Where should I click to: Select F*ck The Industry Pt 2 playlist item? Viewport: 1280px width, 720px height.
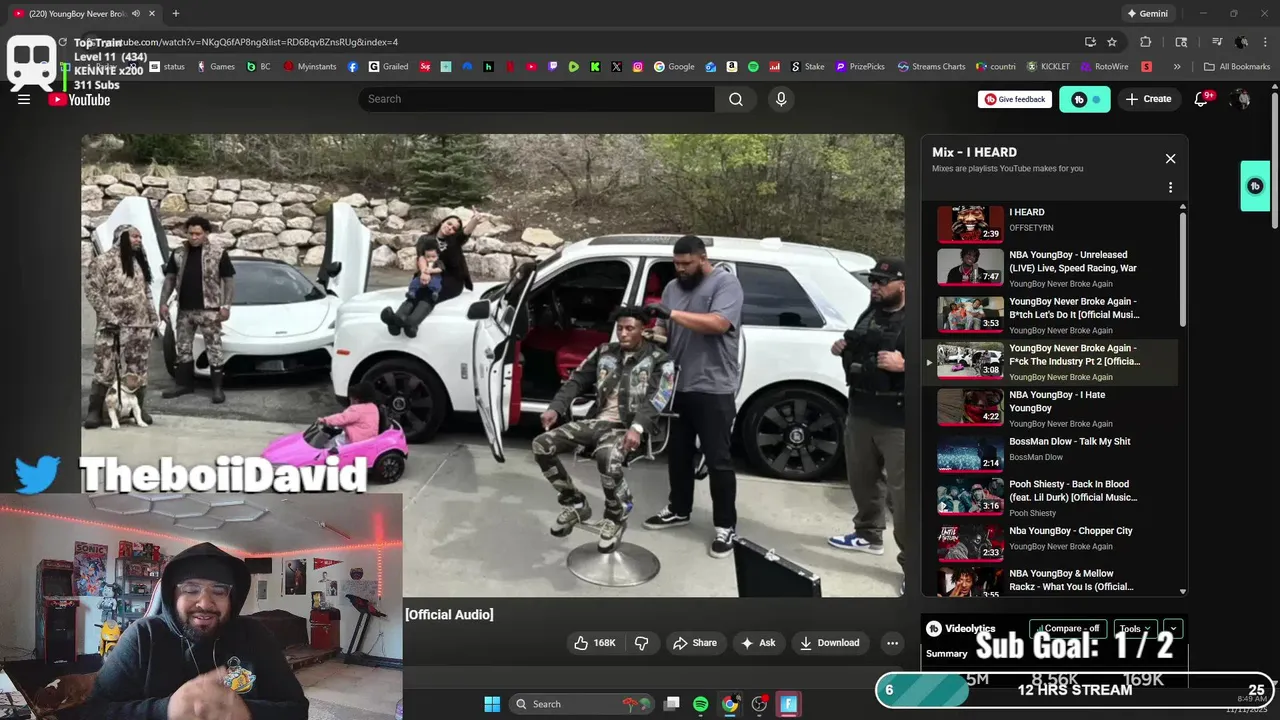coord(1051,362)
